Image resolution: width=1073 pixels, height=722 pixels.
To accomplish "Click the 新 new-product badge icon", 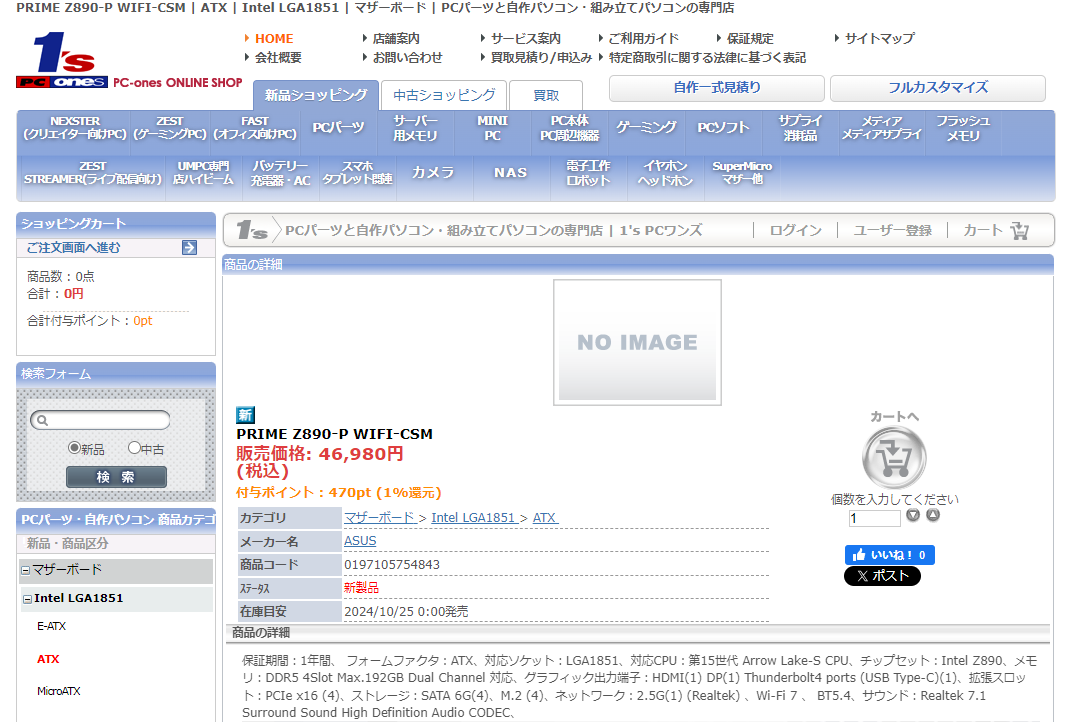I will (245, 415).
